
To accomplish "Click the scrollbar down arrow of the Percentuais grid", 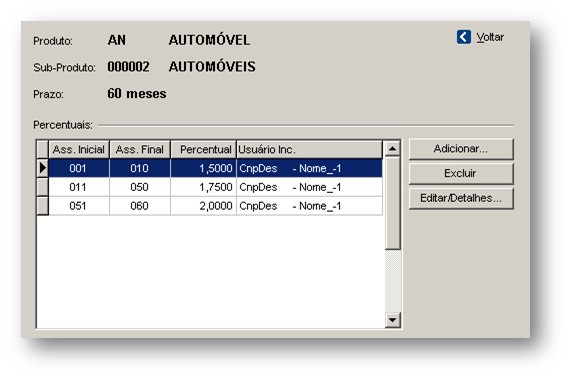I will 393,320.
